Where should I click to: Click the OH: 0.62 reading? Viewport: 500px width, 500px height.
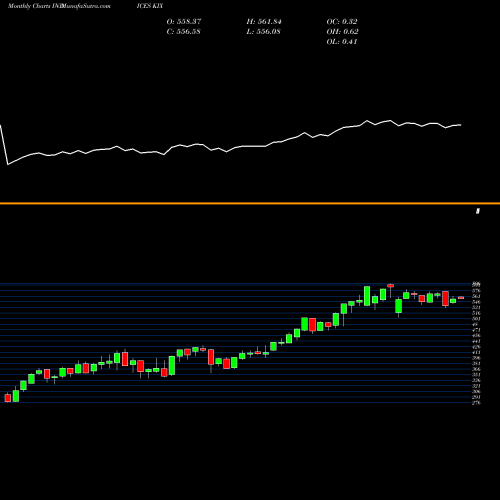[x=342, y=32]
